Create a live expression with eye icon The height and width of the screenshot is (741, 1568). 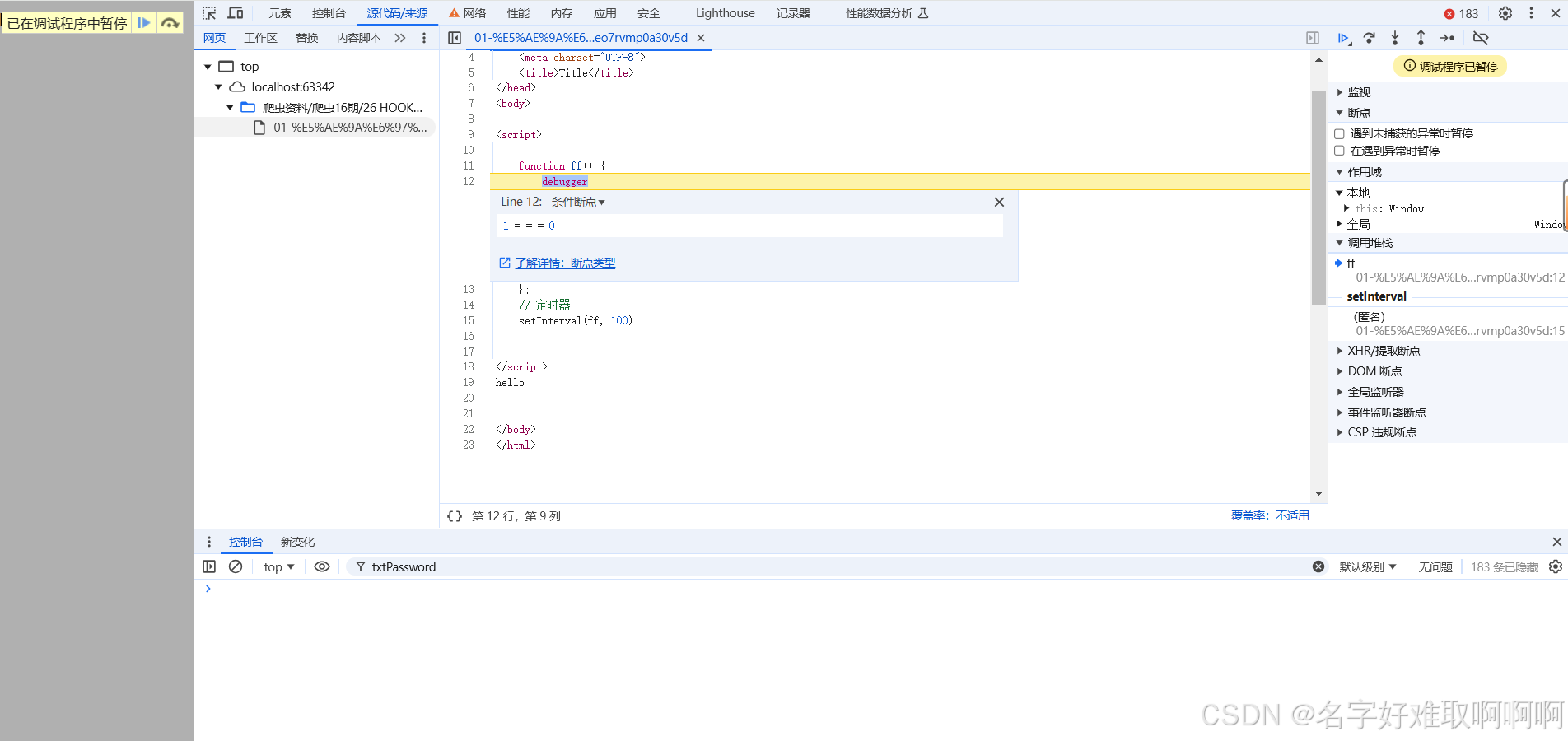322,566
